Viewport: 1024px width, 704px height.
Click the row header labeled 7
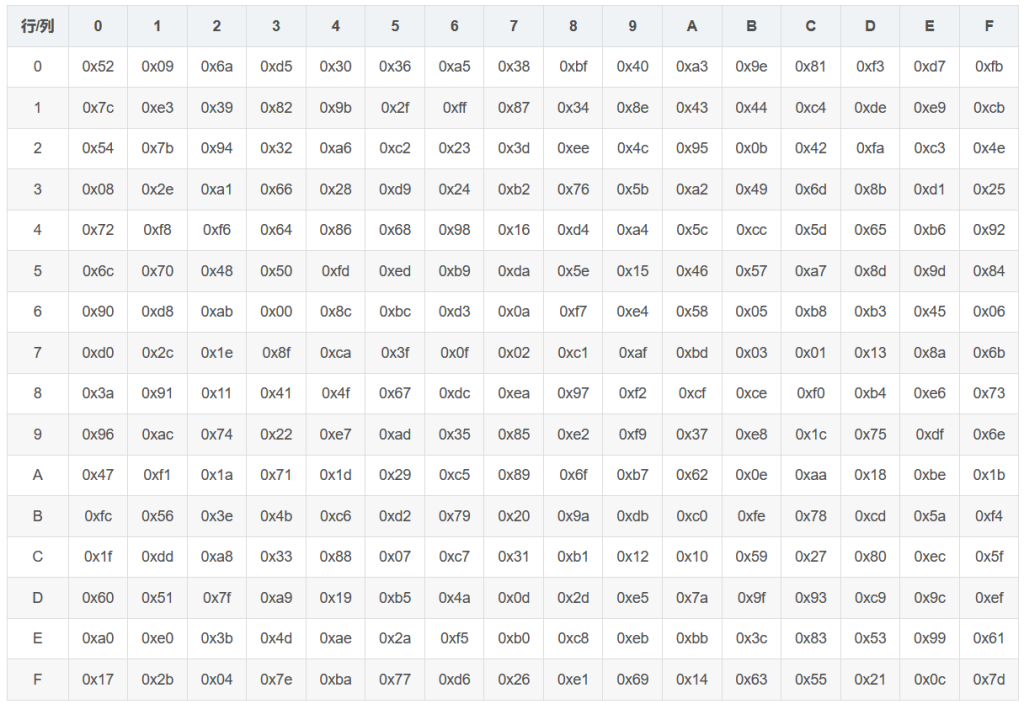37,353
